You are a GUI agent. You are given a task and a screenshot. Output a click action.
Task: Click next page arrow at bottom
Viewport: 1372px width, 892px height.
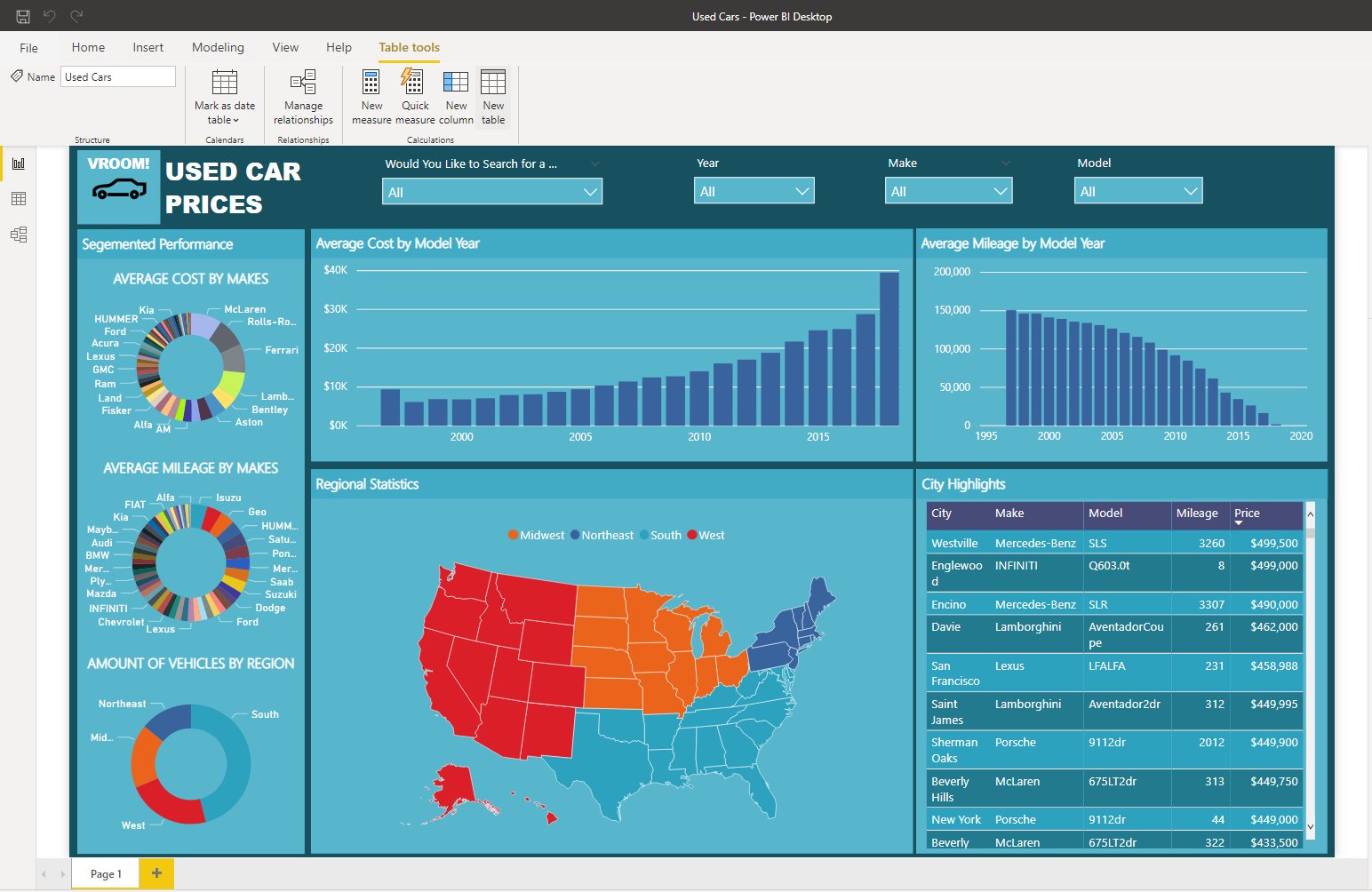(62, 874)
